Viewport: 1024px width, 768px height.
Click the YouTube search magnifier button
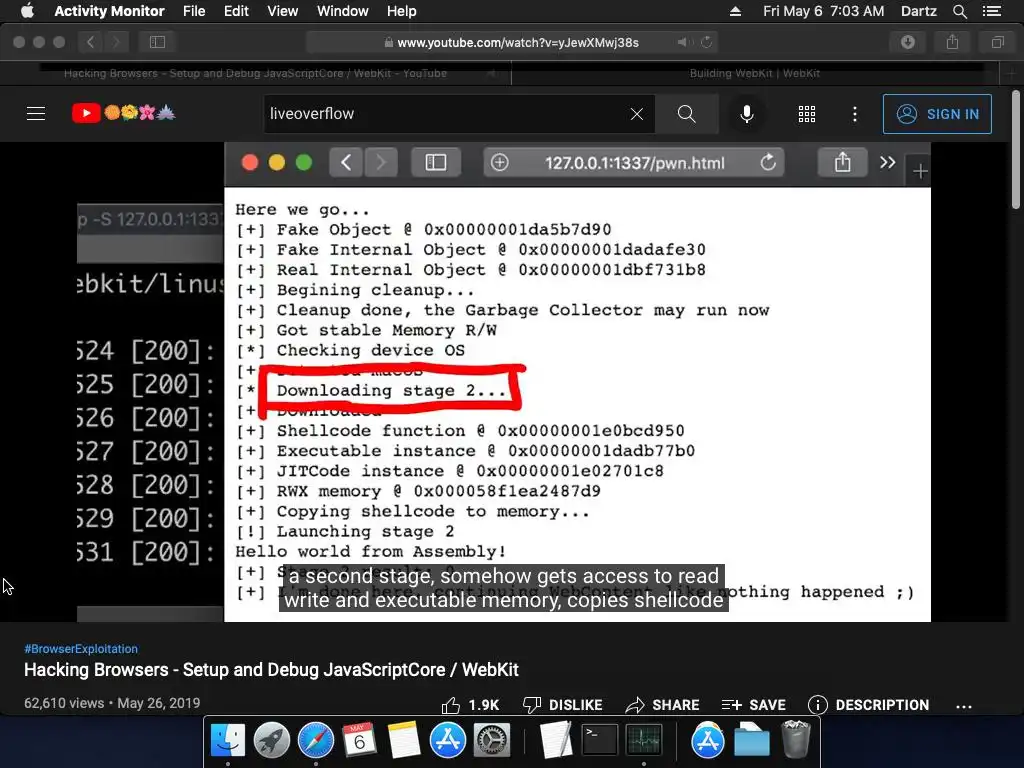[686, 114]
